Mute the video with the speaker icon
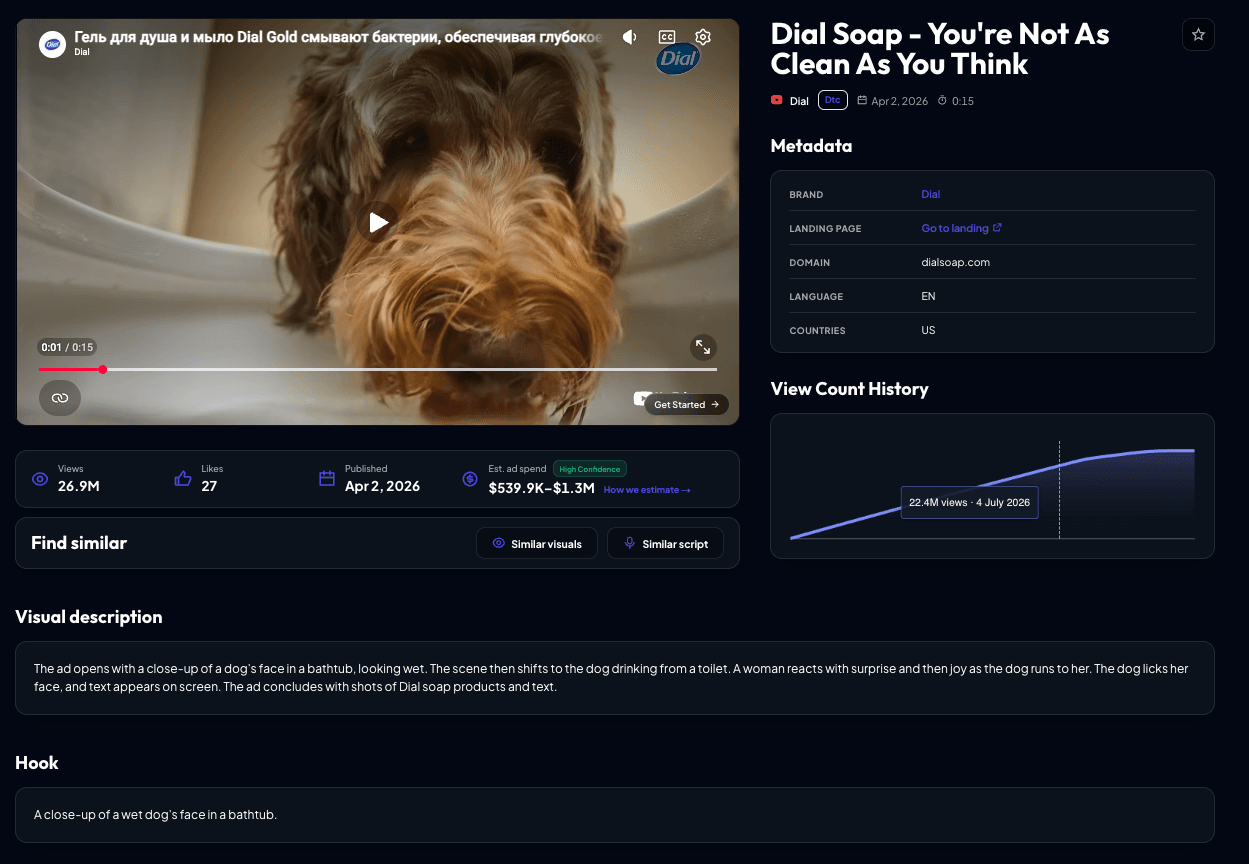 (x=630, y=37)
